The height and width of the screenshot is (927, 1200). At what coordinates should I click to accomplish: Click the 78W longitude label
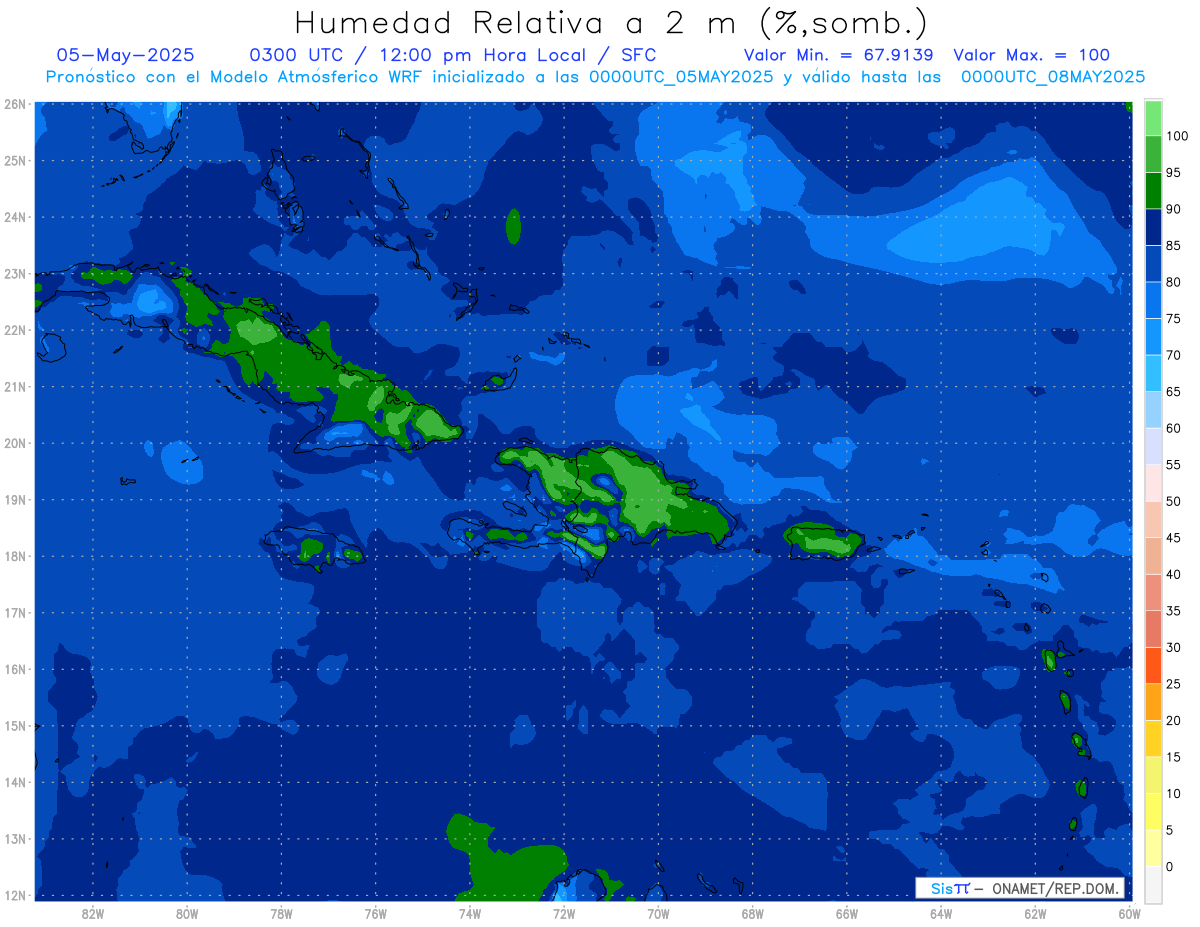point(281,914)
